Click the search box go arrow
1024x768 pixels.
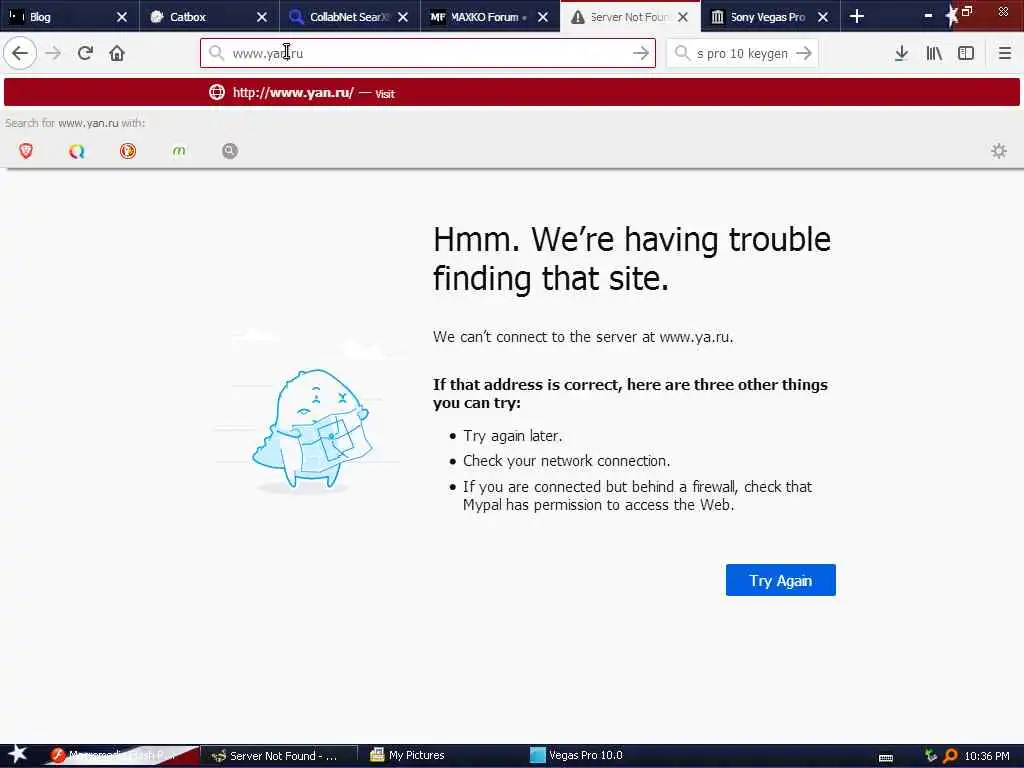click(804, 53)
